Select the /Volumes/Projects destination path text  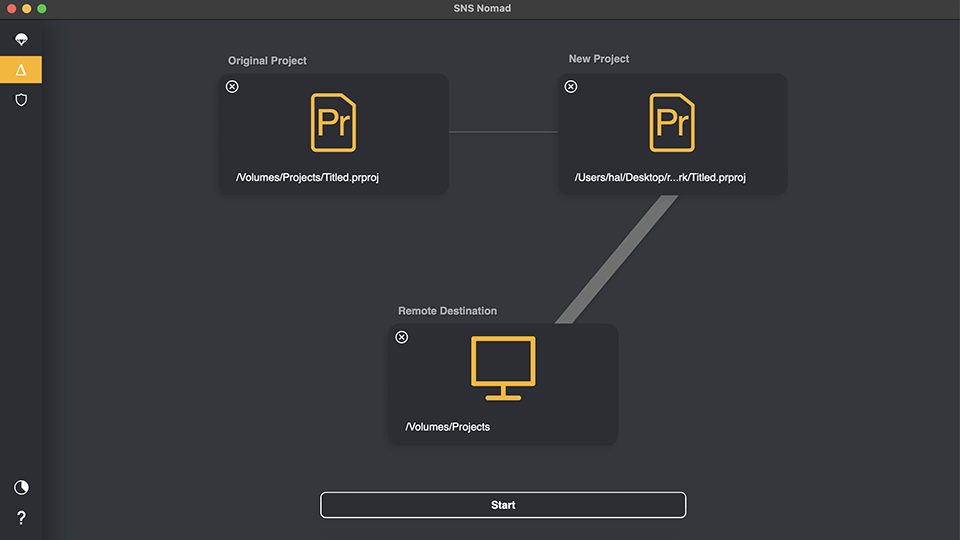click(448, 427)
